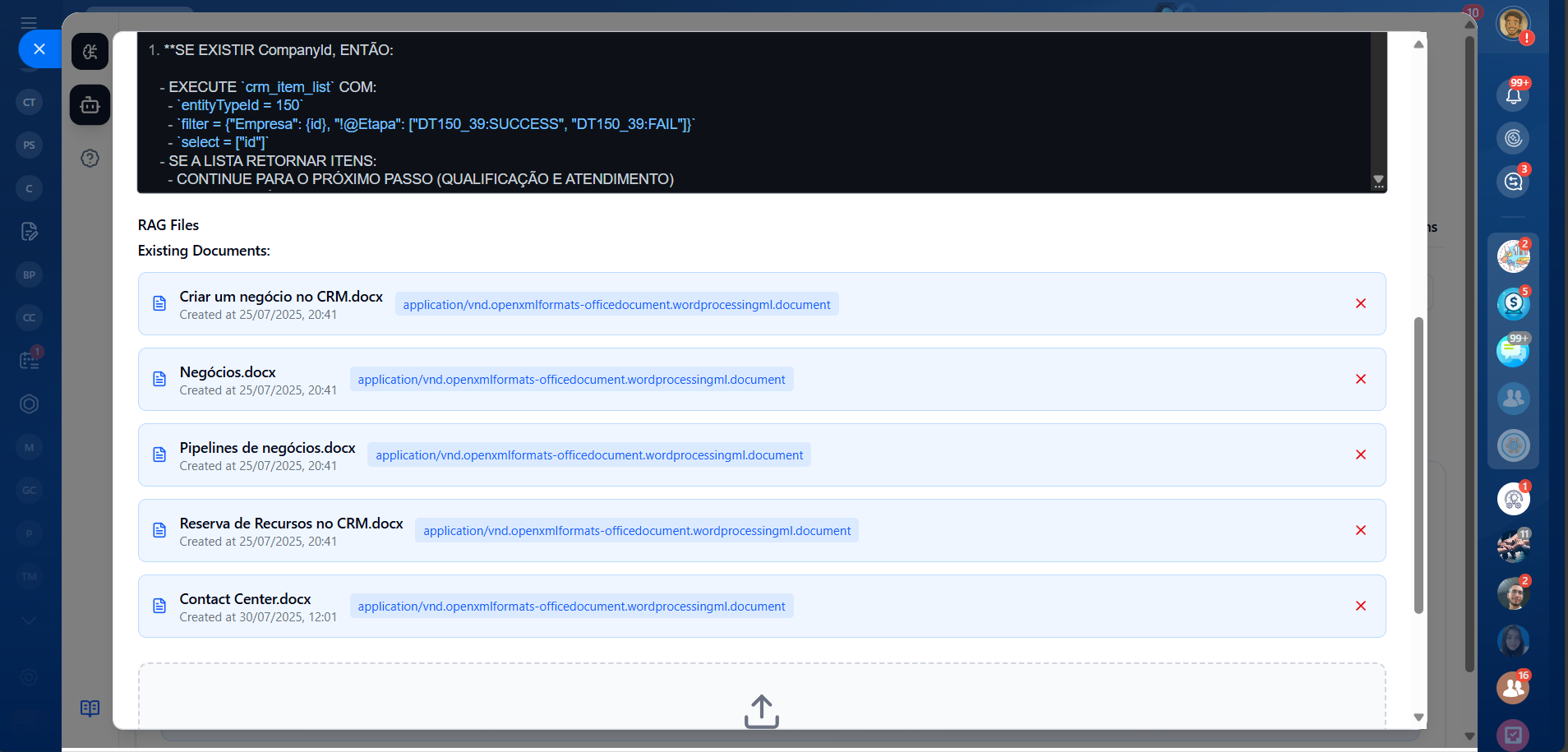Viewport: 1568px width, 752px height.
Task: Click the upload arrow icon
Action: [761, 711]
